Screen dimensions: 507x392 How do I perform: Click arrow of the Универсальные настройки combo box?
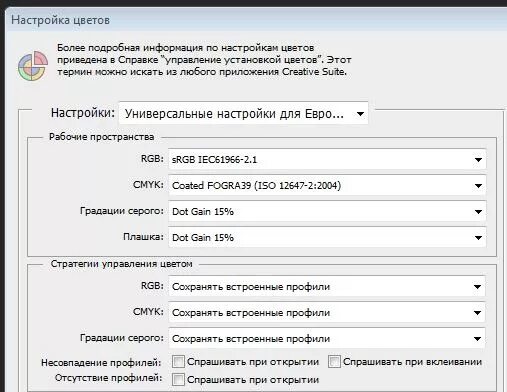360,114
